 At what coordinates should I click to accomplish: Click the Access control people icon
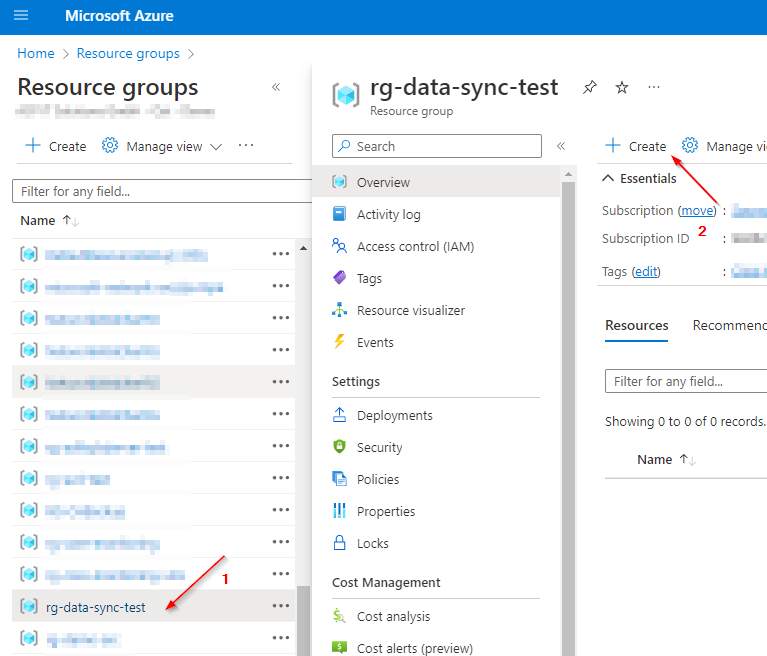click(339, 246)
